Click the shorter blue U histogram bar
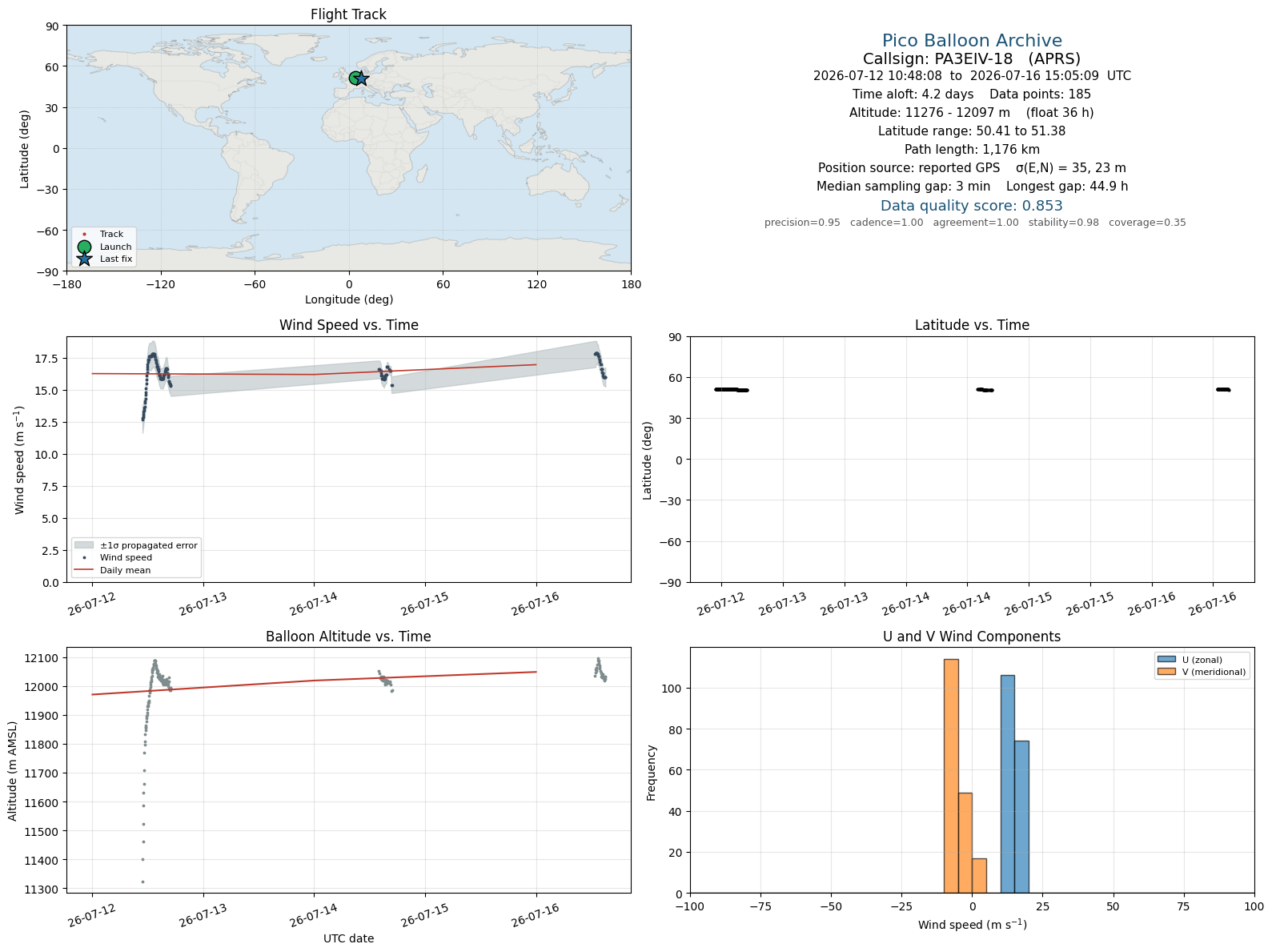 (1021, 817)
